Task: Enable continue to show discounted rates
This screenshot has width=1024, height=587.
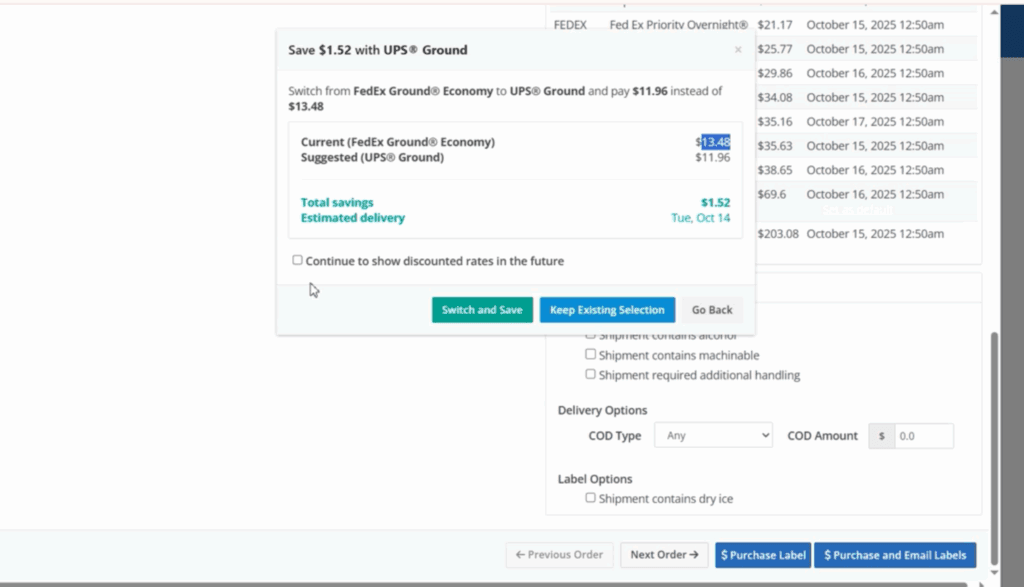Action: [297, 260]
